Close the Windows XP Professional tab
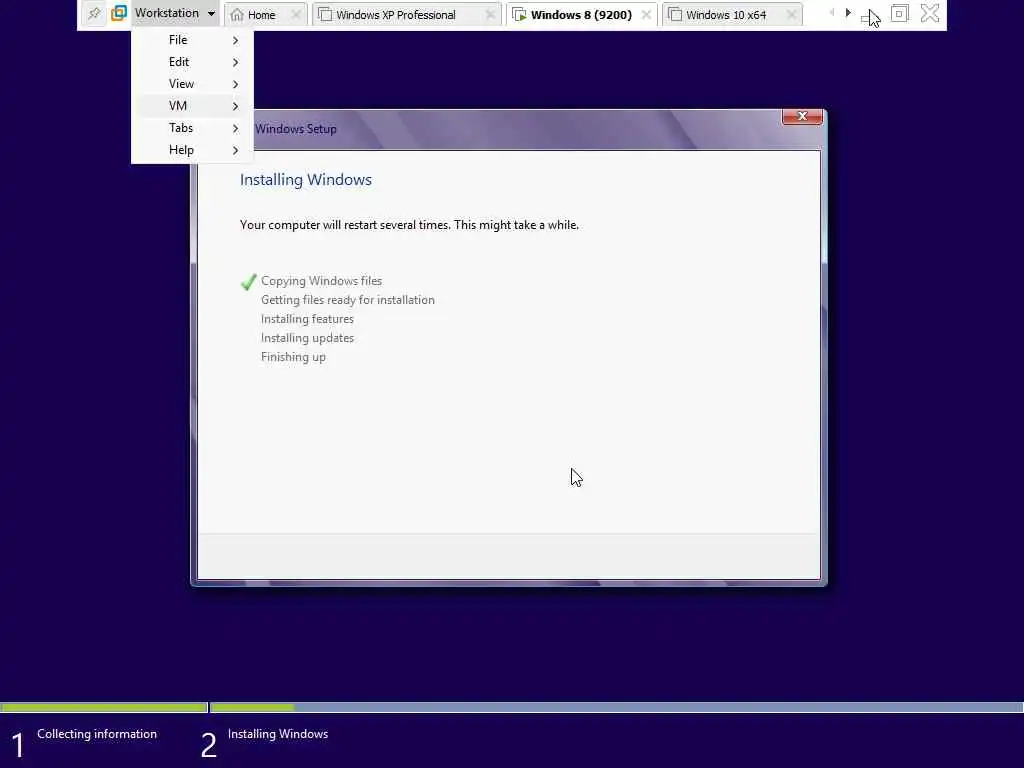 tap(490, 14)
